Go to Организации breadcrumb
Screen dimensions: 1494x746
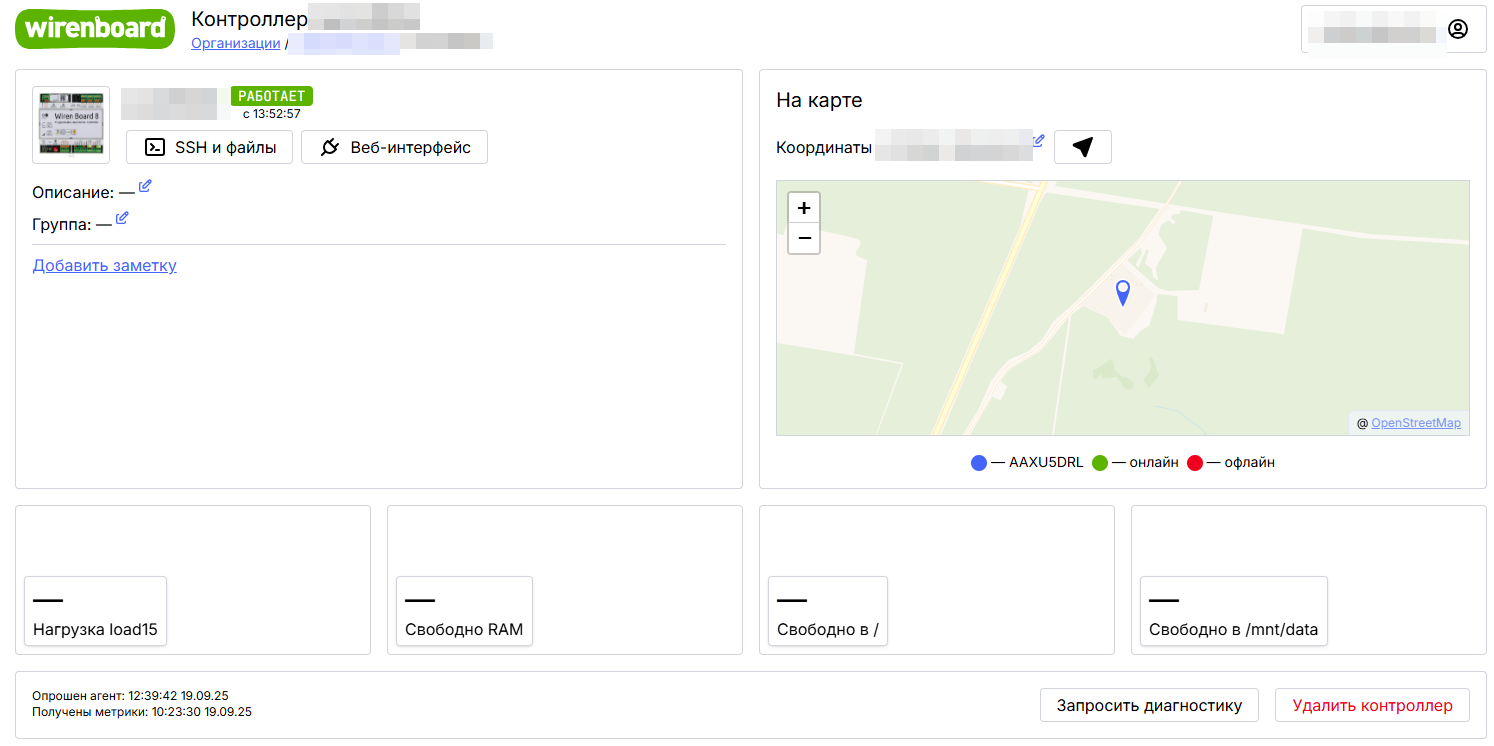point(235,43)
